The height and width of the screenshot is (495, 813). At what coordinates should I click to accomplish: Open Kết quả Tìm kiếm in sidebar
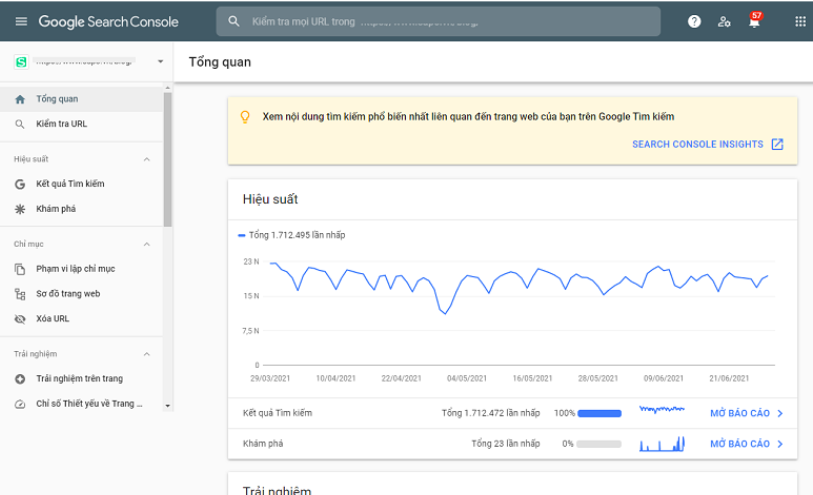pos(81,184)
